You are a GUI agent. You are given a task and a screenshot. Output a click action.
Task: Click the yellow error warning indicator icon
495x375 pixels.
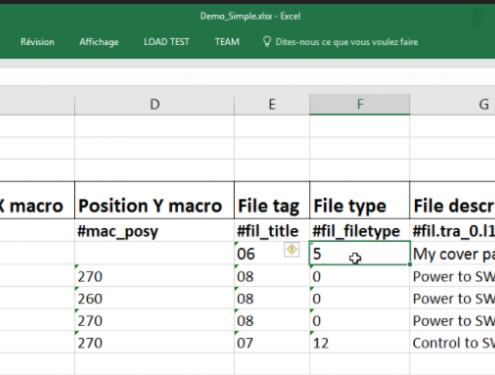point(292,249)
